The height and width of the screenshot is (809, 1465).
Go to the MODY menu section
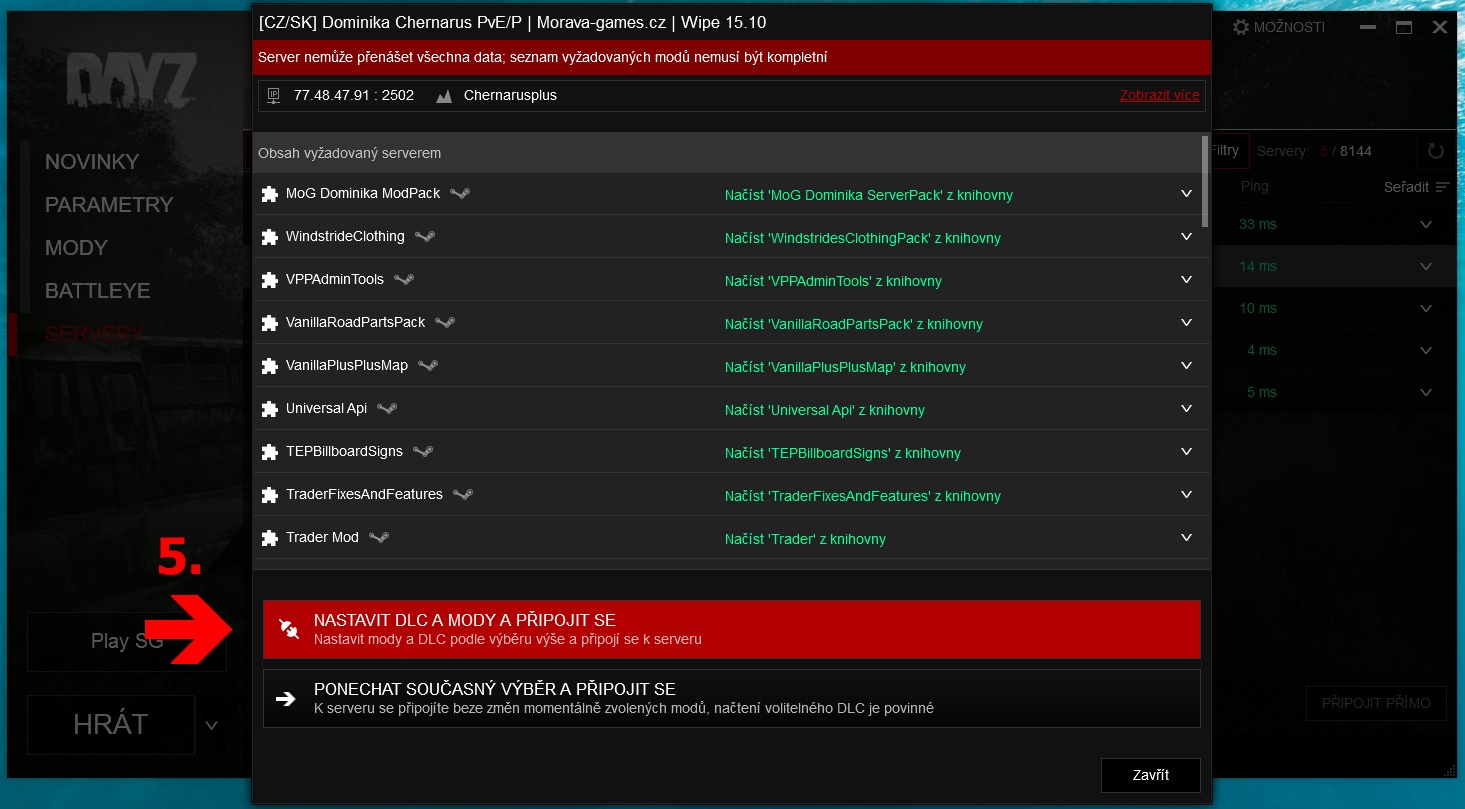(x=76, y=248)
